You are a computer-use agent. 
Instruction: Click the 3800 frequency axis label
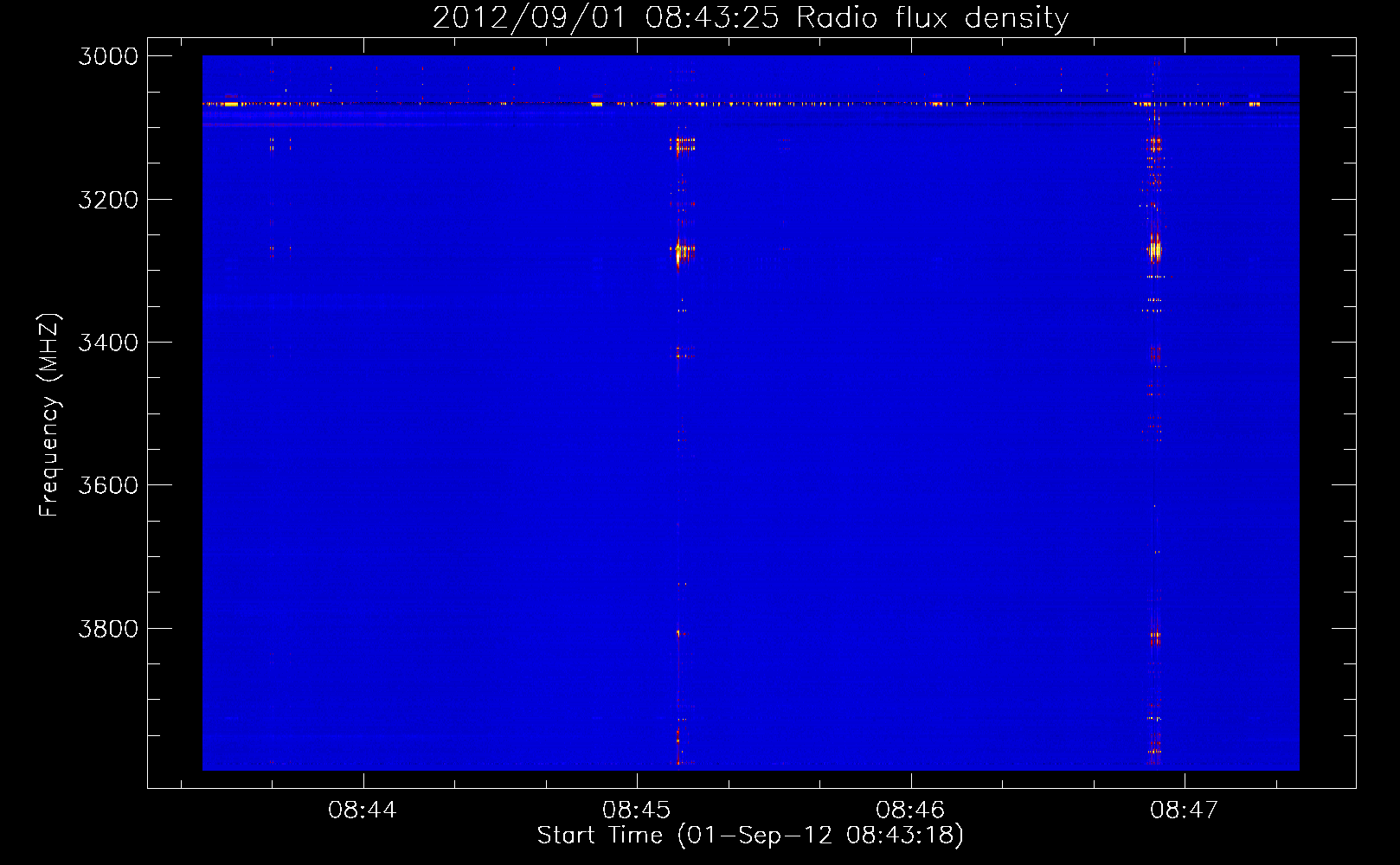tap(108, 629)
